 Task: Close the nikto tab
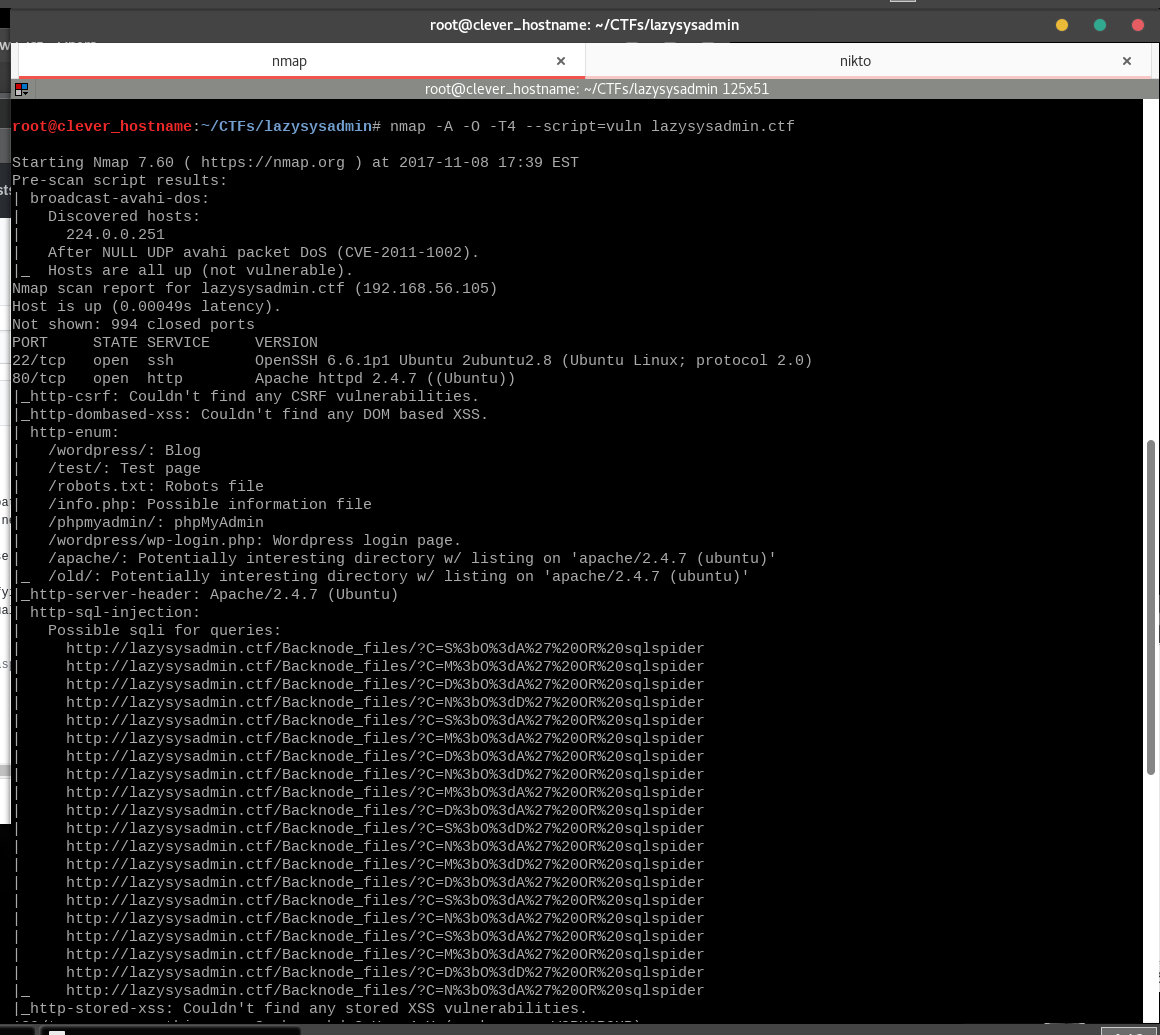coord(1127,61)
